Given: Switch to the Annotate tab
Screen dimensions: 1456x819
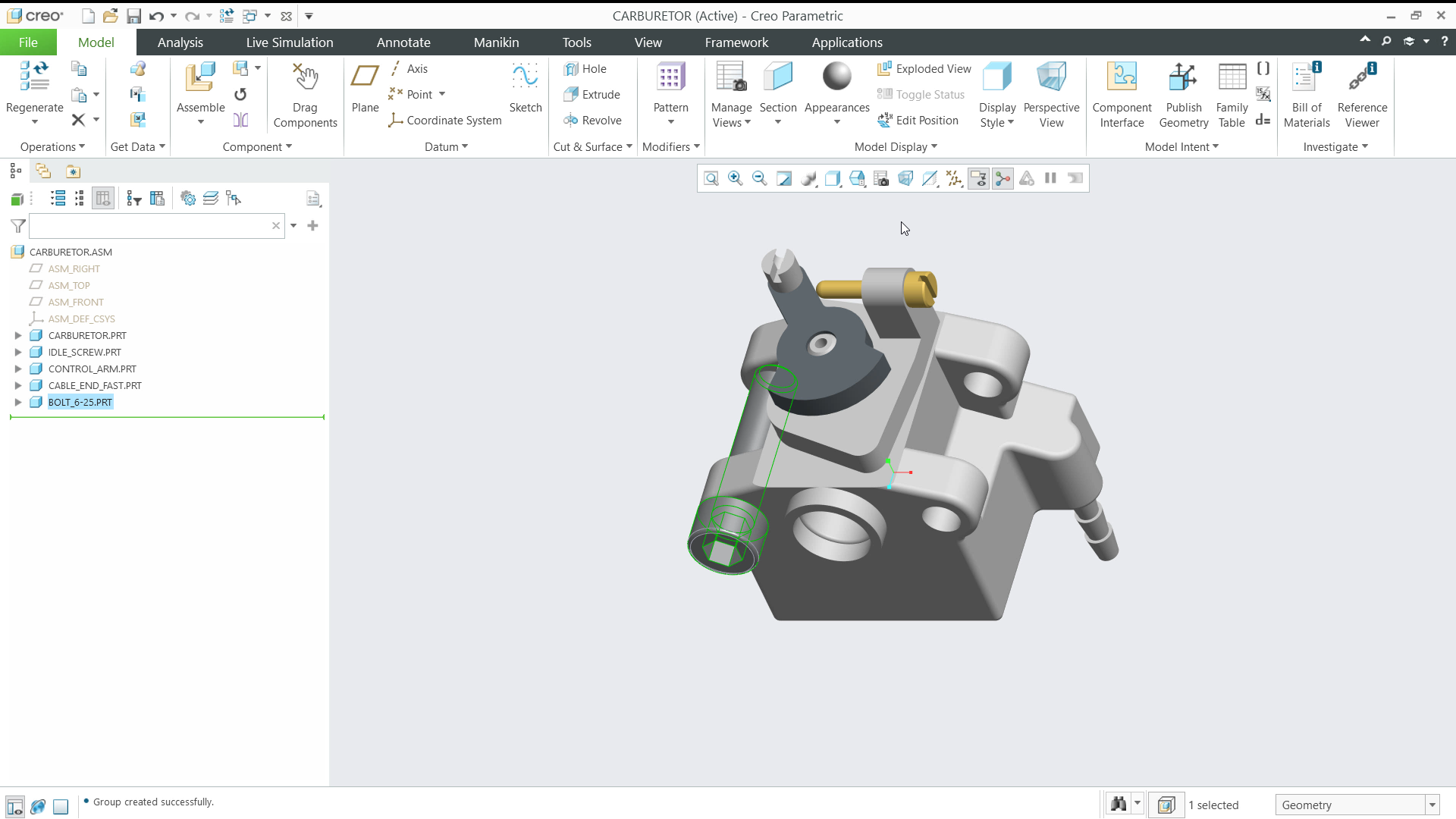Looking at the screenshot, I should point(403,42).
